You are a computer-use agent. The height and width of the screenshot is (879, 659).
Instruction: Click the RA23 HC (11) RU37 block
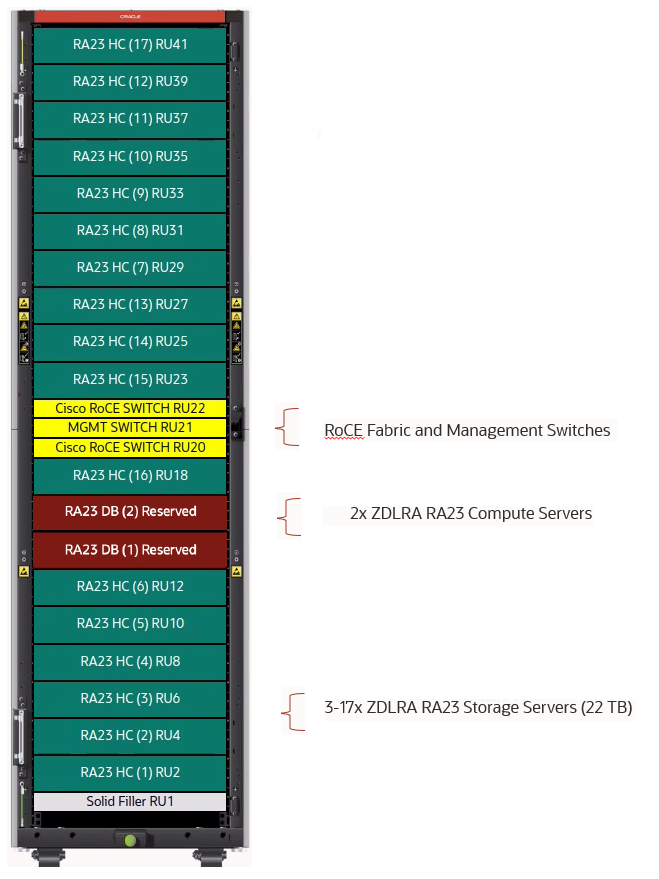(130, 119)
